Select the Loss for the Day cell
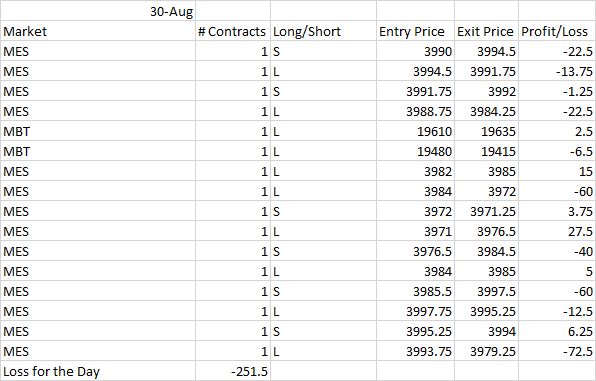Image resolution: width=596 pixels, height=381 pixels. pos(98,371)
